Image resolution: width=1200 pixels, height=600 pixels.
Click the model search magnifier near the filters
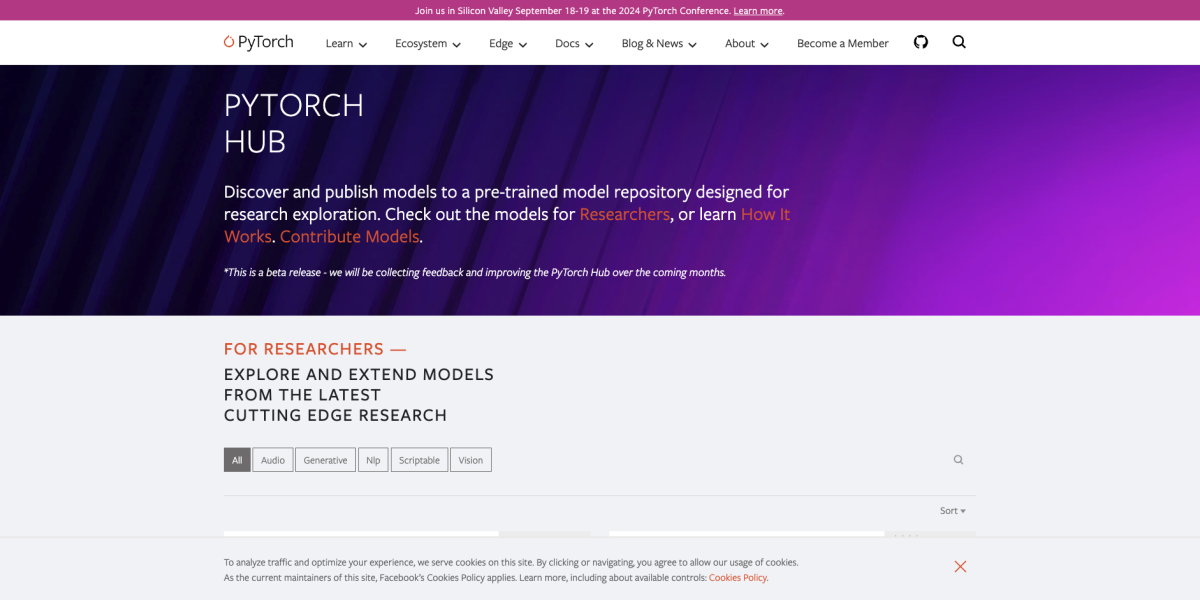(x=958, y=459)
